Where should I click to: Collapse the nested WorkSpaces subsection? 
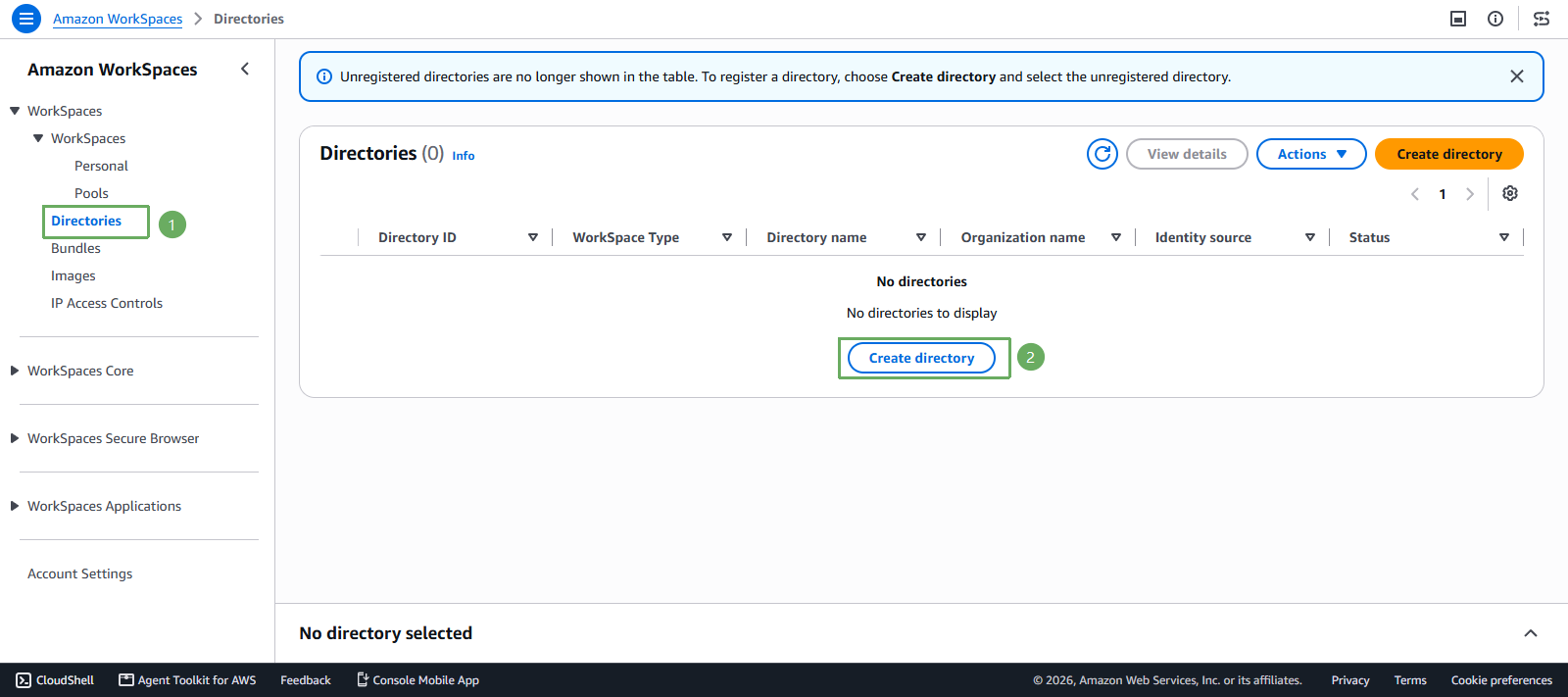coord(38,138)
